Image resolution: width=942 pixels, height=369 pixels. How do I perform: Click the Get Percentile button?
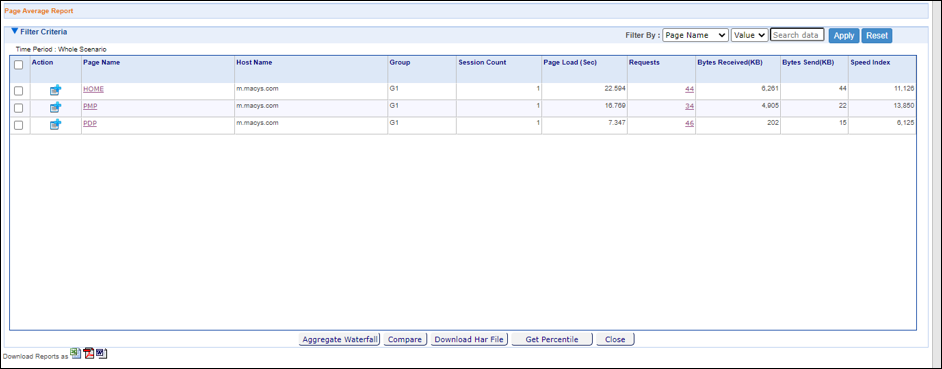click(552, 340)
